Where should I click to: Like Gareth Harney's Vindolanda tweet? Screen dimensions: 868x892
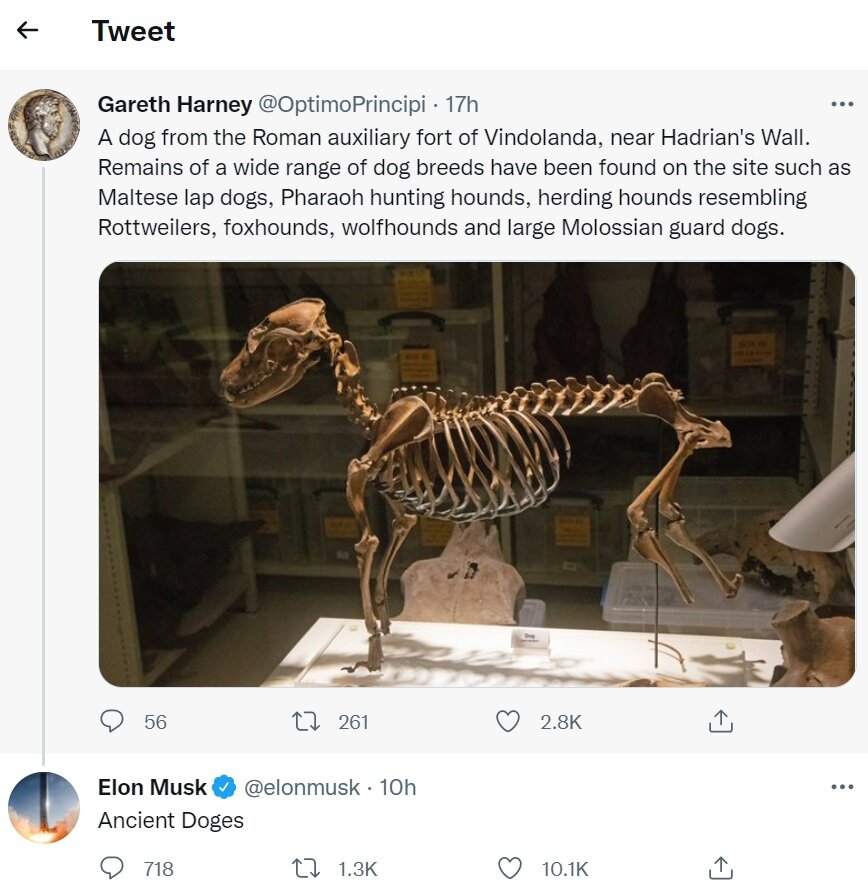[509, 721]
